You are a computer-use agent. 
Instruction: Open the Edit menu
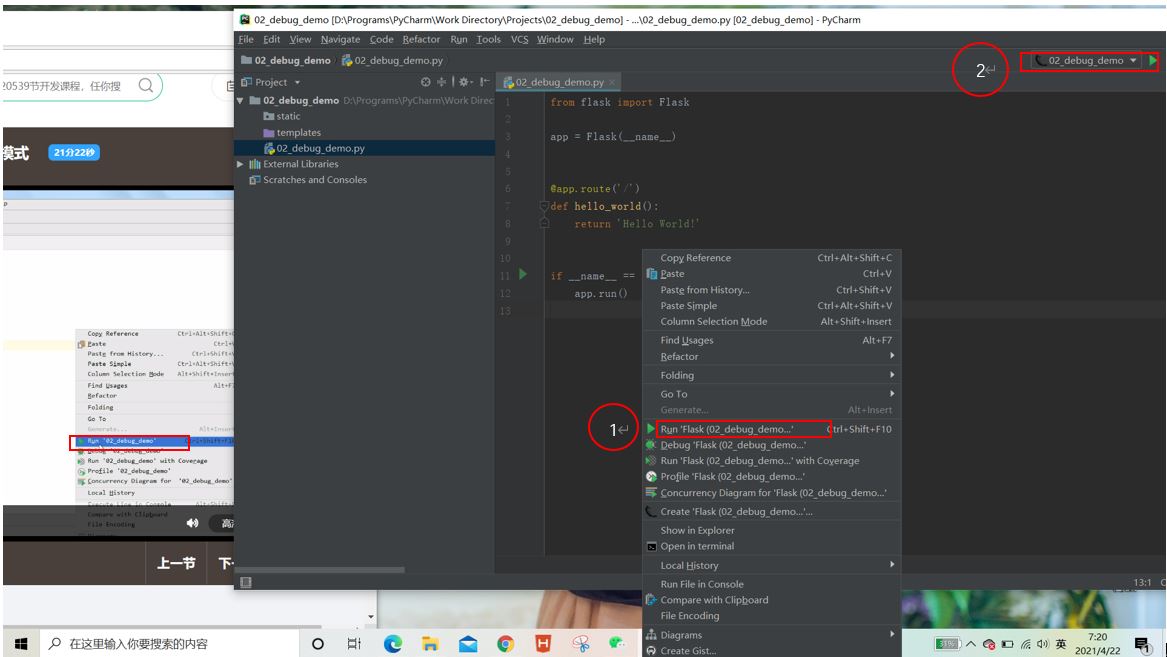click(x=272, y=39)
